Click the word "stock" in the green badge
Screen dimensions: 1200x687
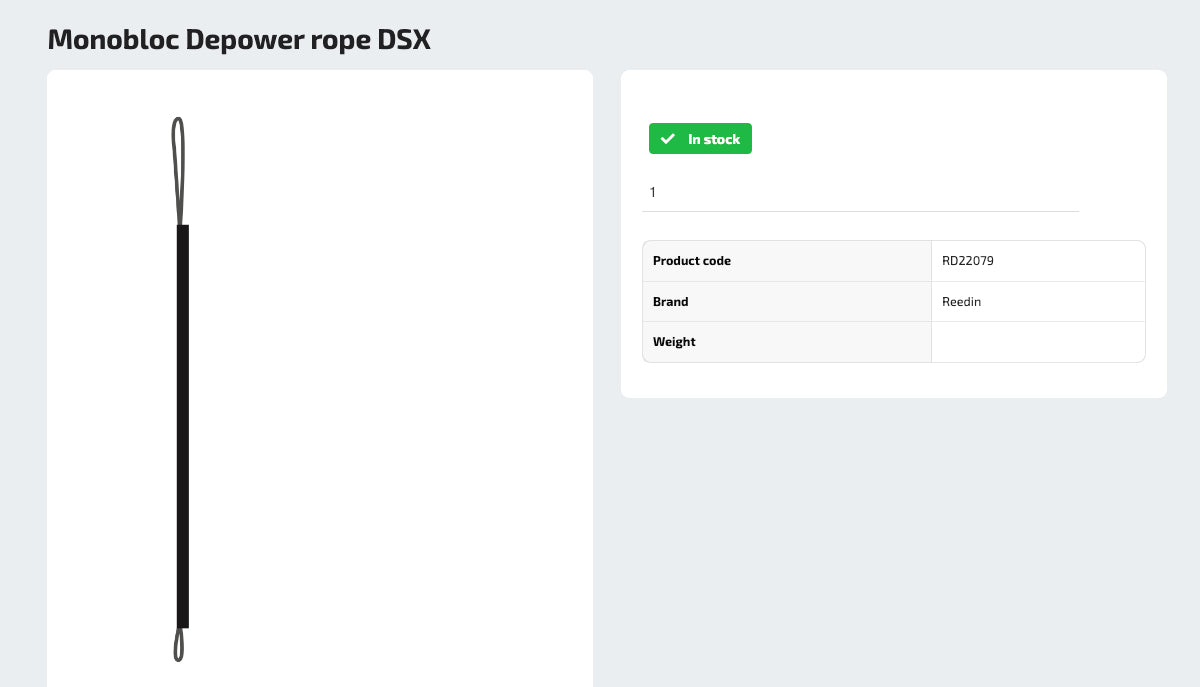click(721, 139)
